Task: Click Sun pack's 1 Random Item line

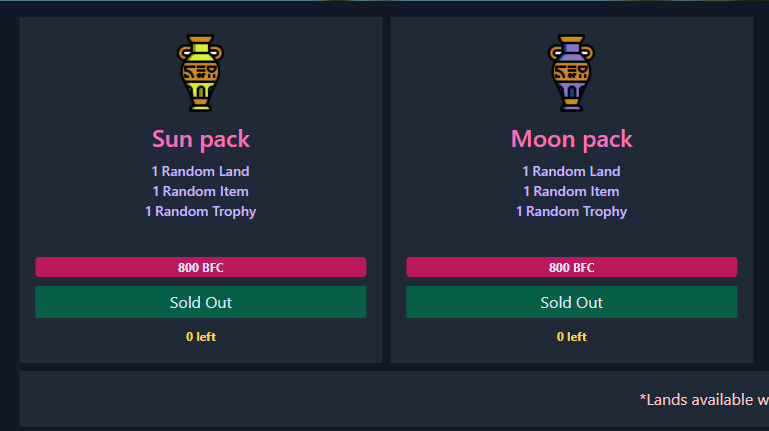Action: [x=200, y=191]
